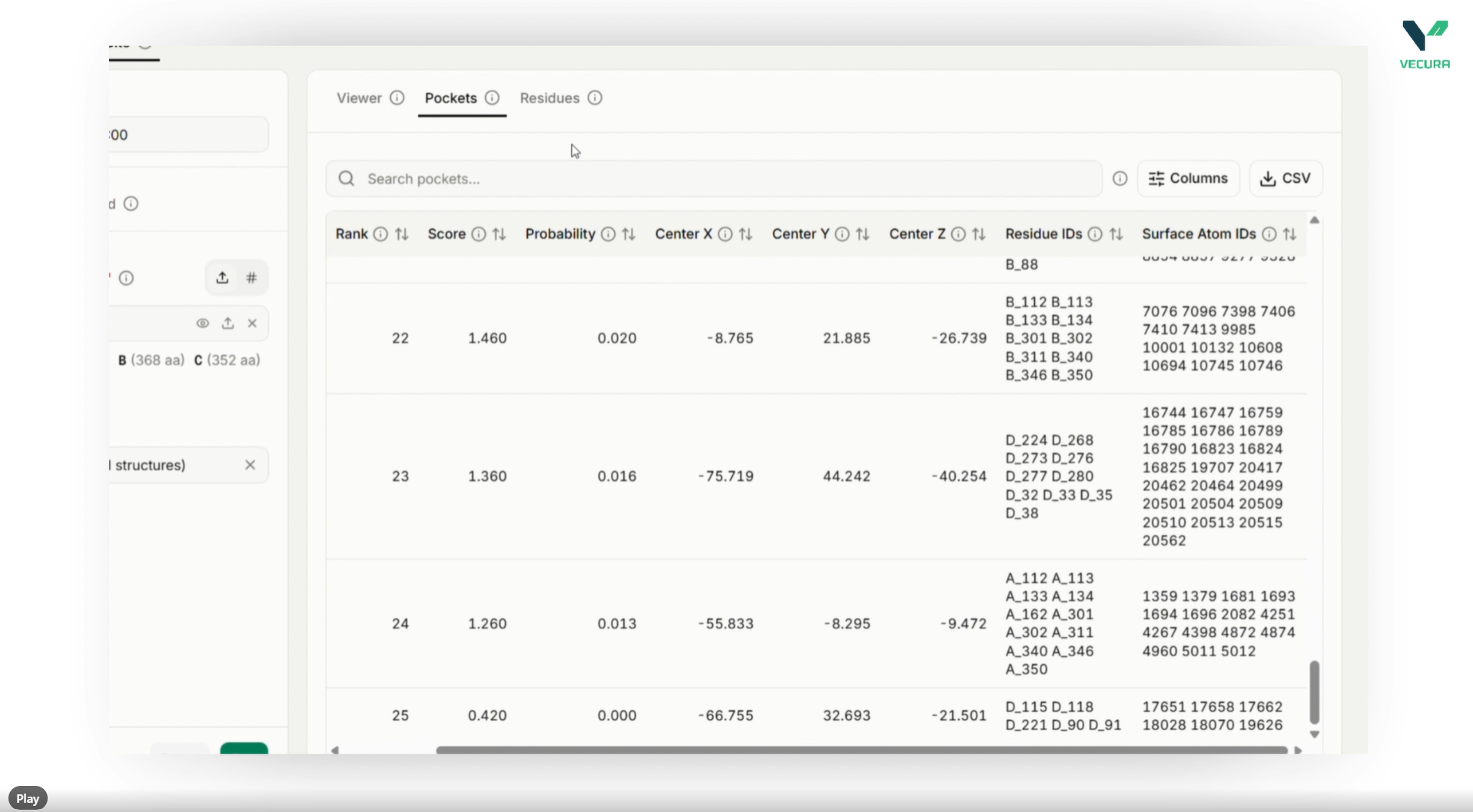Click the table scroll up arrow
This screenshot has width=1473, height=812.
pos(1315,220)
